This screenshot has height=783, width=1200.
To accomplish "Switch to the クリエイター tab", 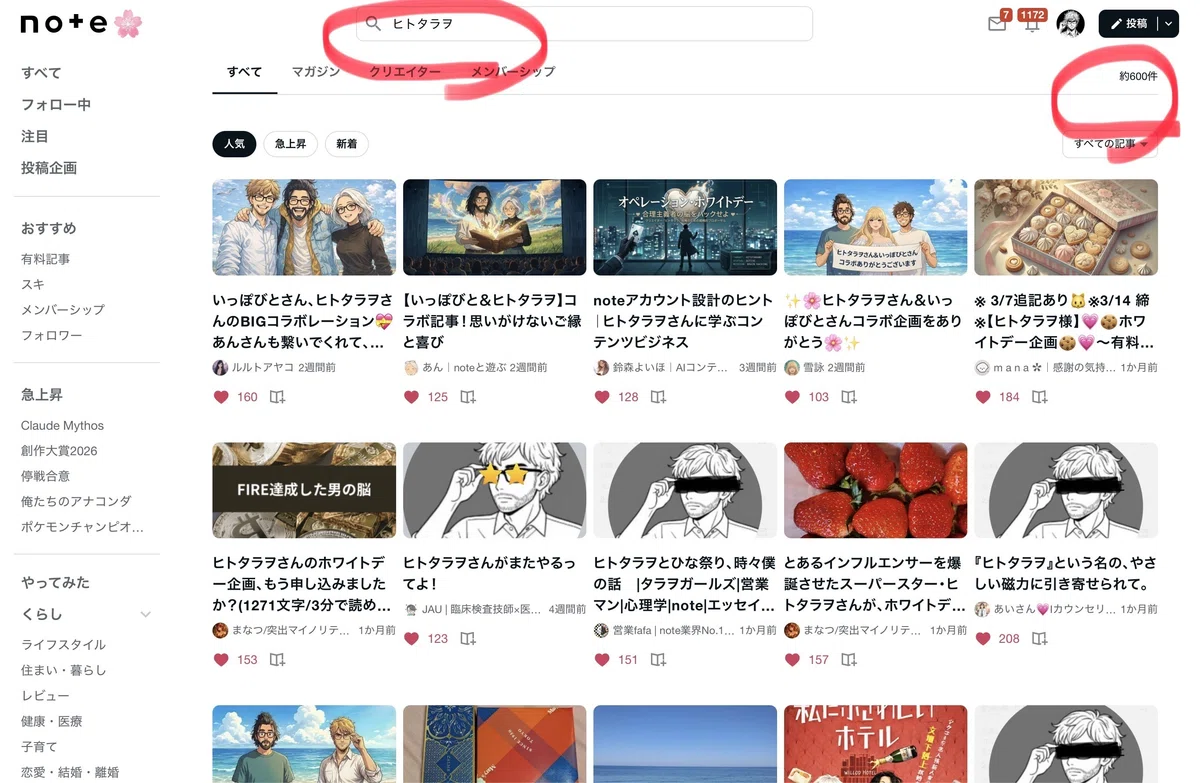I will coord(405,72).
